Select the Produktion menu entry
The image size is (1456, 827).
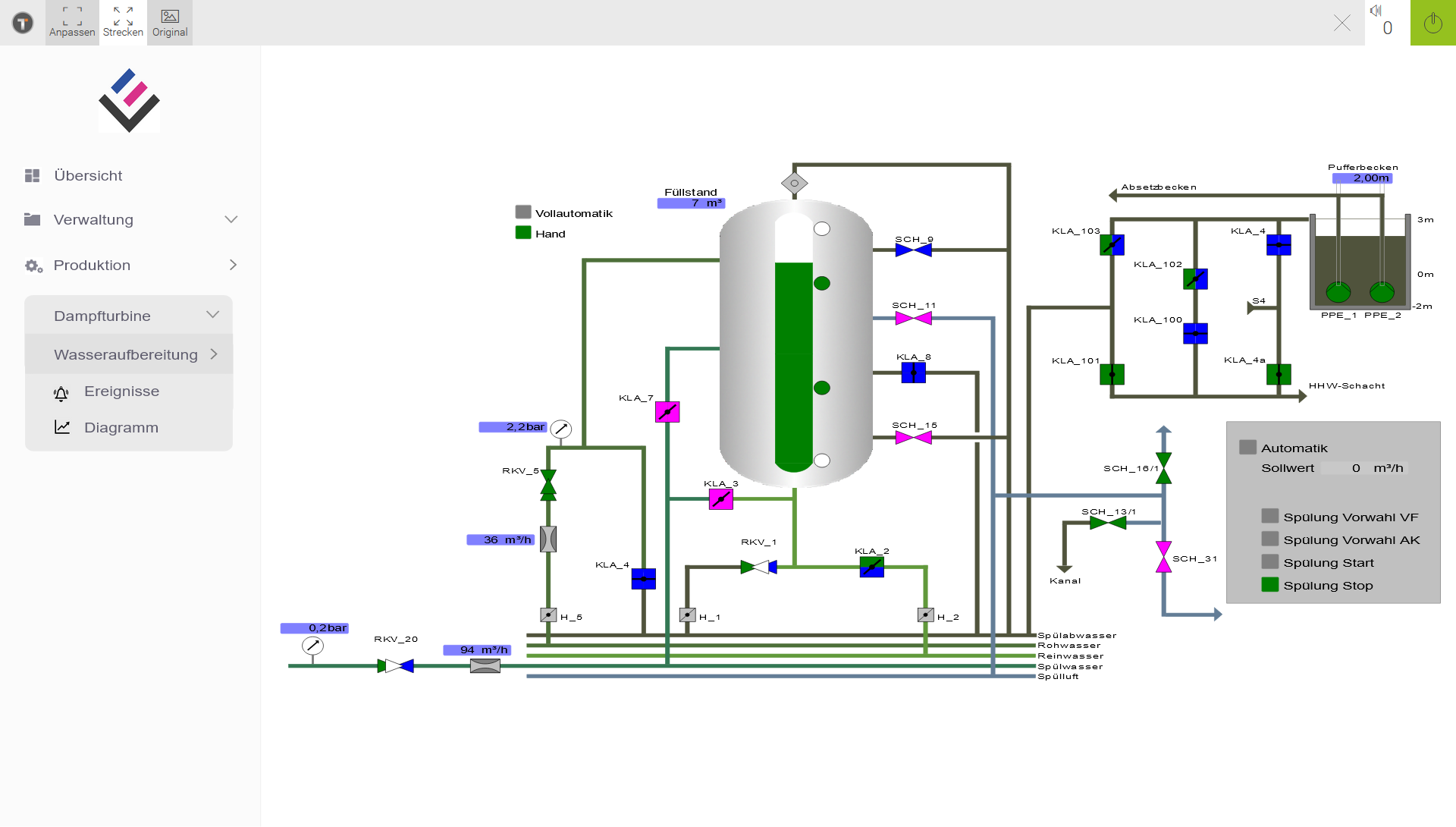pyautogui.click(x=92, y=266)
